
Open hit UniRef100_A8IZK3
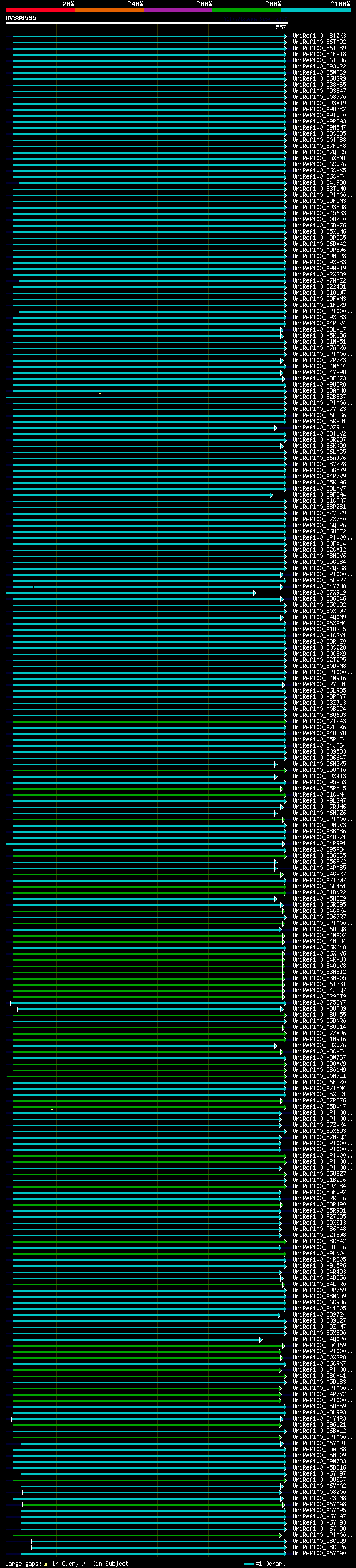(x=319, y=36)
